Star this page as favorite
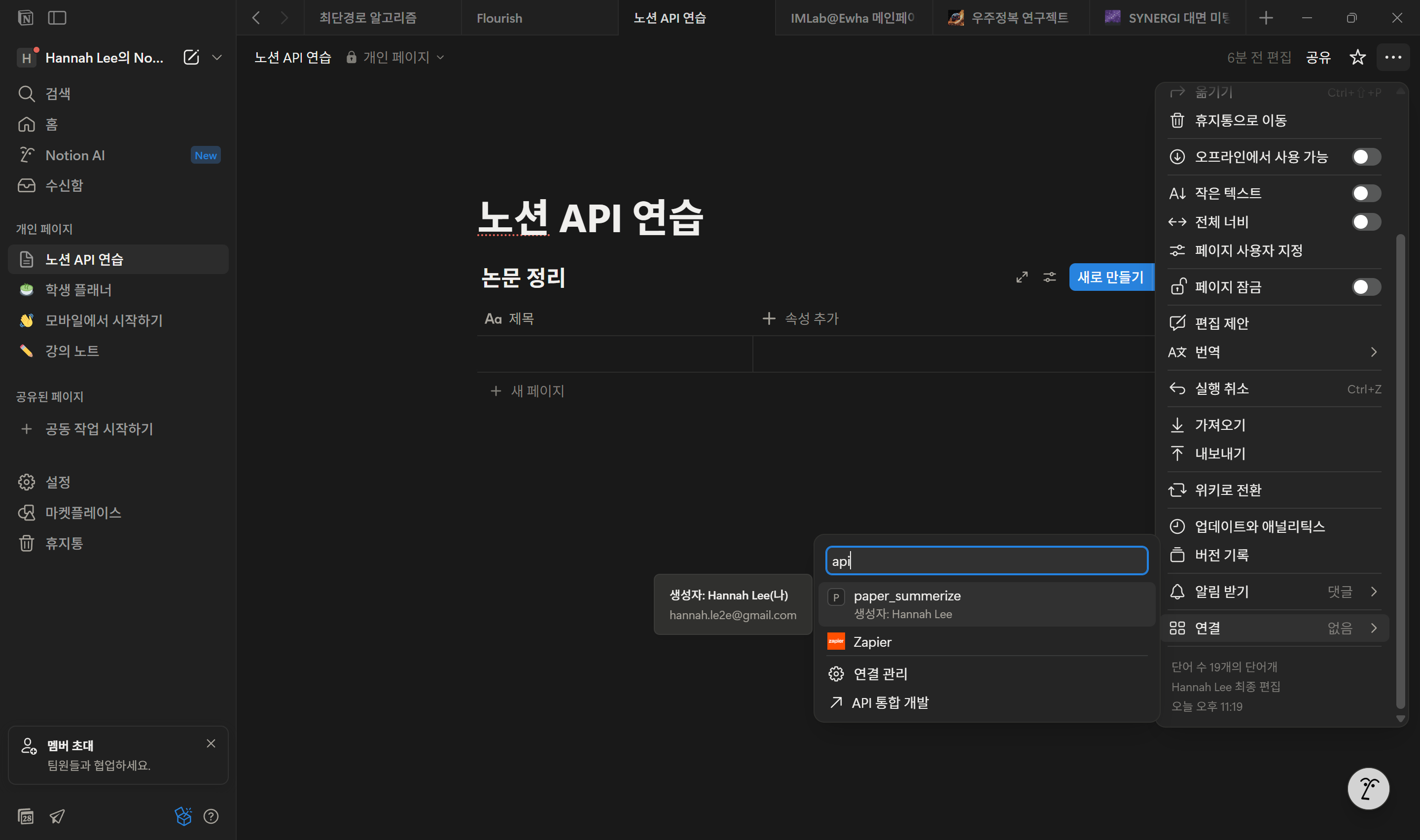 pyautogui.click(x=1357, y=57)
